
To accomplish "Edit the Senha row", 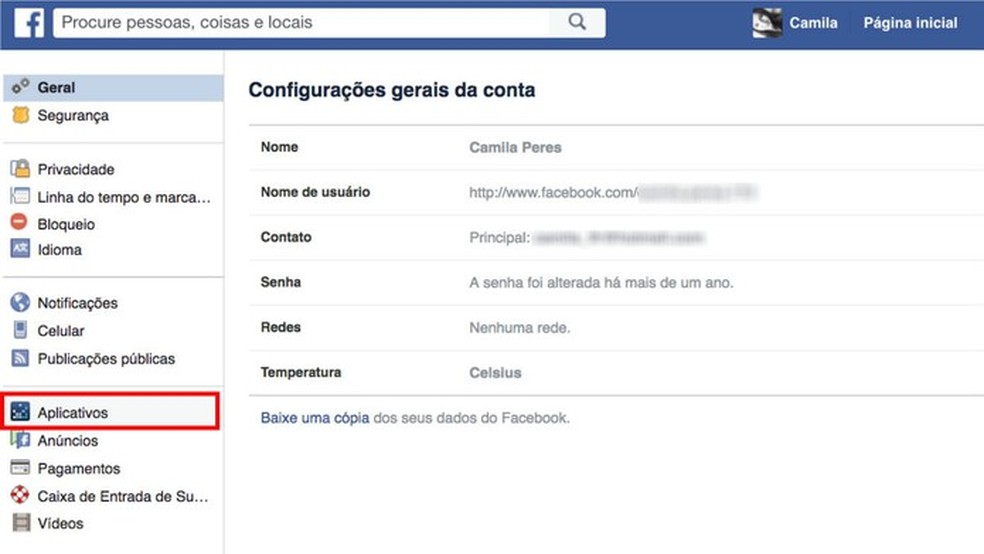I will (x=616, y=282).
